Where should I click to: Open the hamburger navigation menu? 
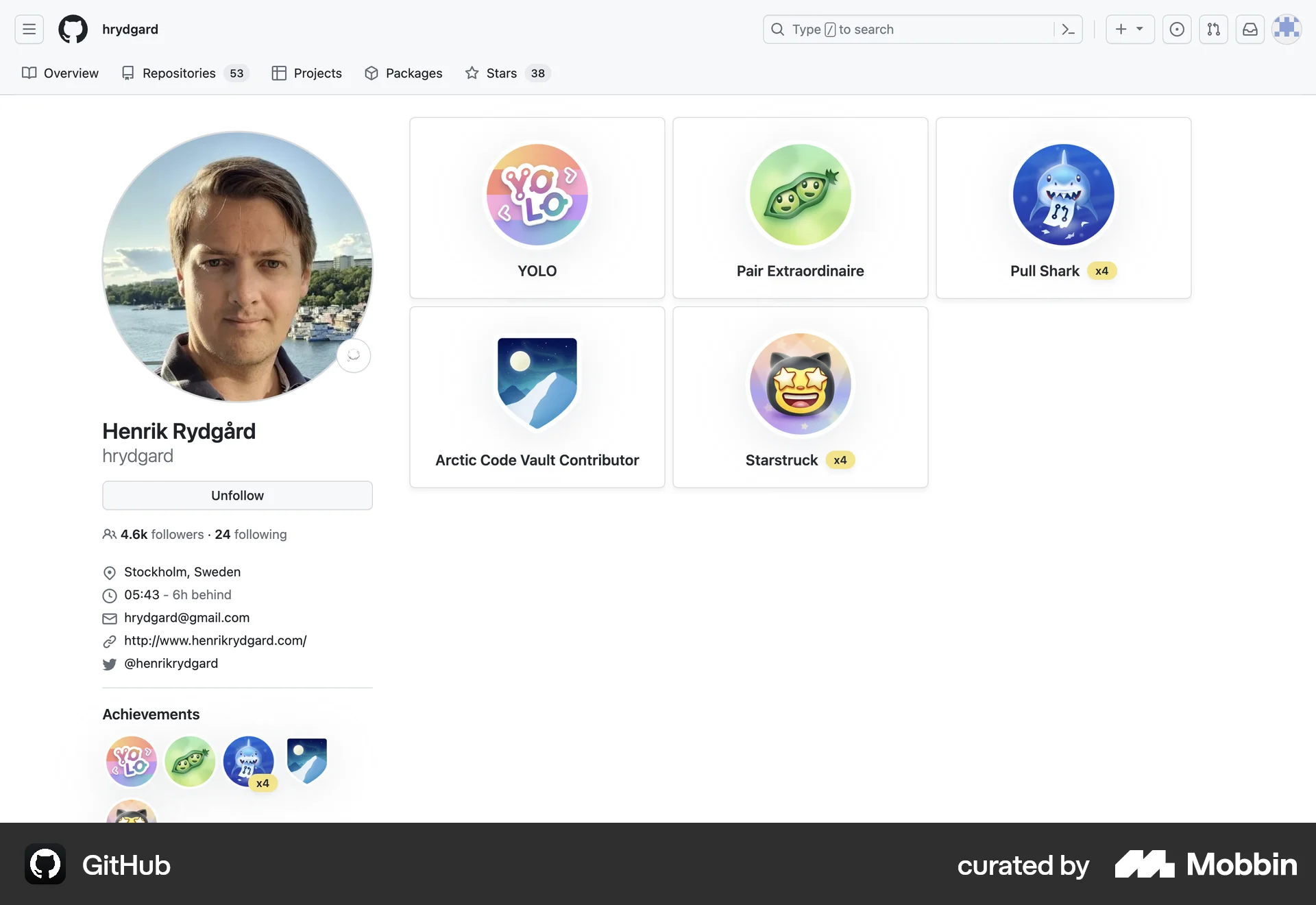(x=28, y=29)
